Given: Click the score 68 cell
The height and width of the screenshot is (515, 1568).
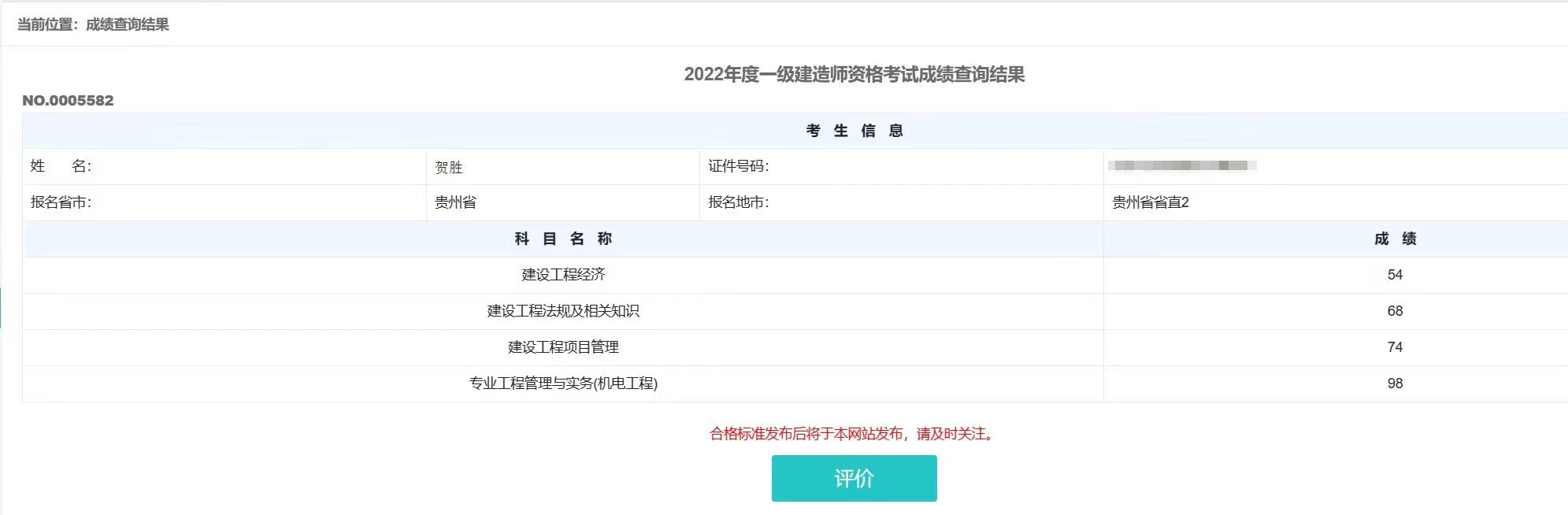Looking at the screenshot, I should click(1395, 311).
